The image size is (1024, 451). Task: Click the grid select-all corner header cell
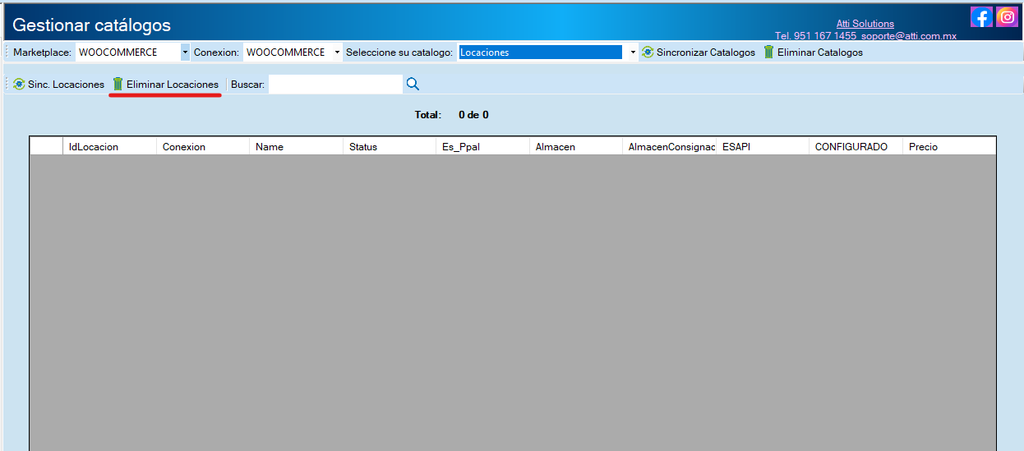46,147
